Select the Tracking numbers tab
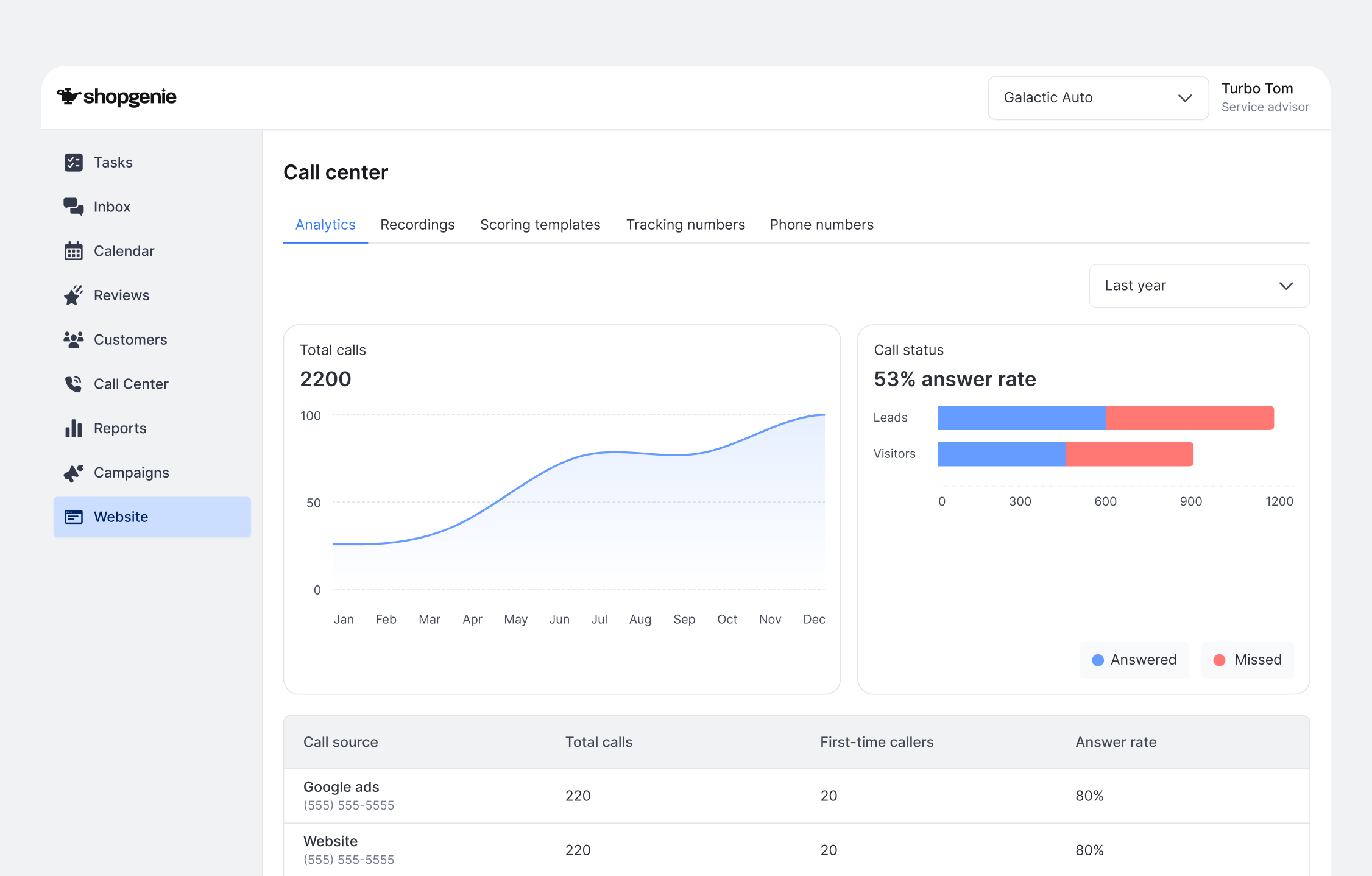 (x=685, y=225)
